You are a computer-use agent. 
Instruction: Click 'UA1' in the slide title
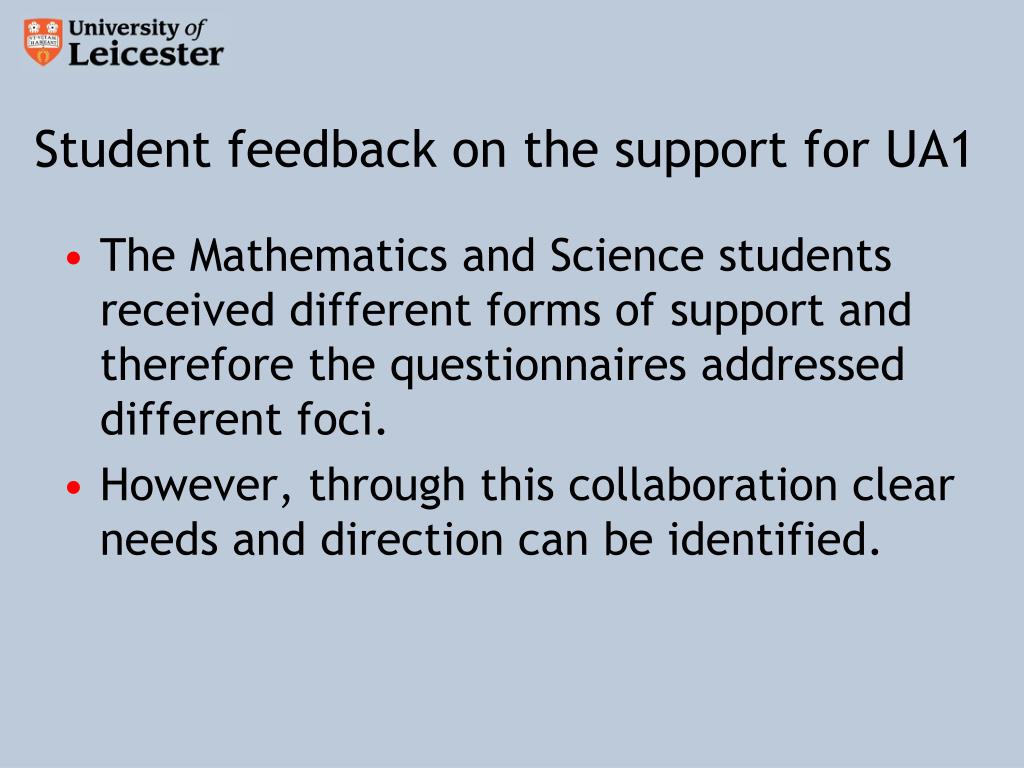pyautogui.click(x=928, y=149)
